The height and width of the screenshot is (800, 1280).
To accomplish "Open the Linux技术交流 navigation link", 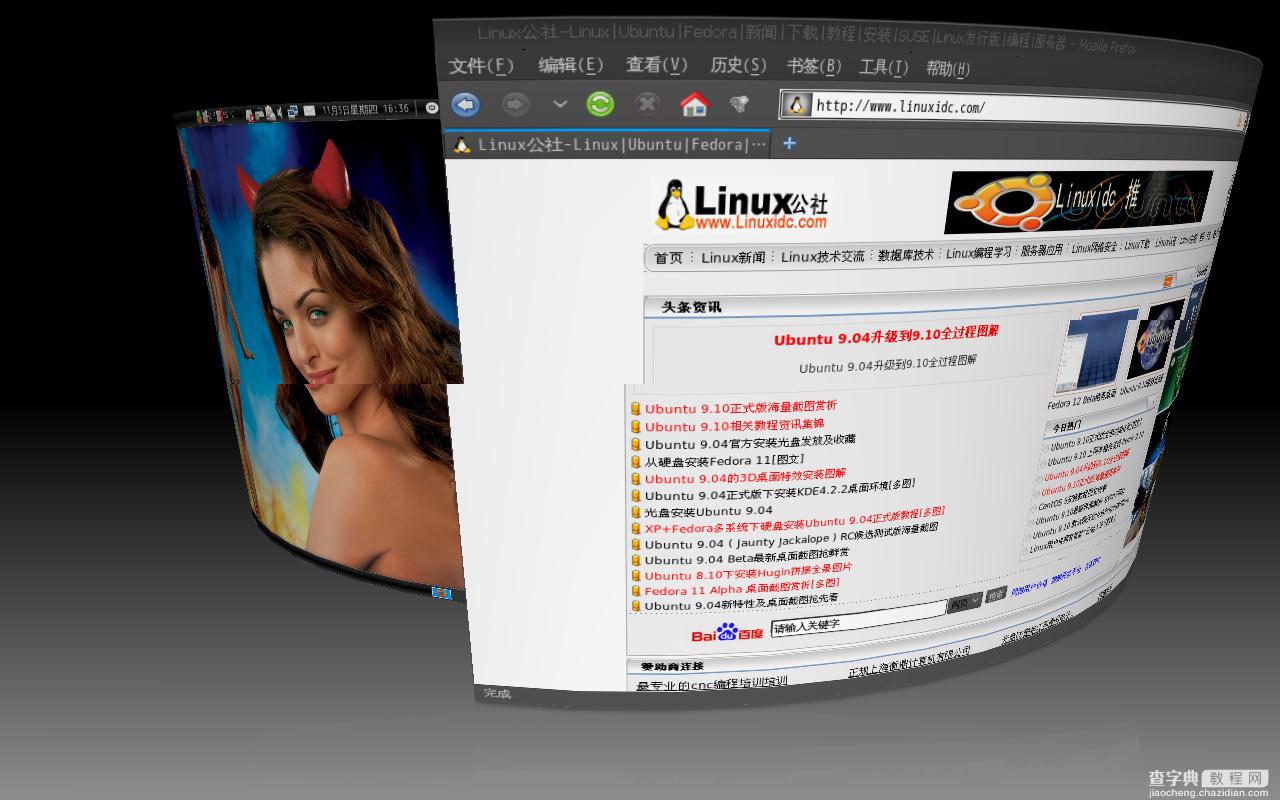I will [823, 256].
